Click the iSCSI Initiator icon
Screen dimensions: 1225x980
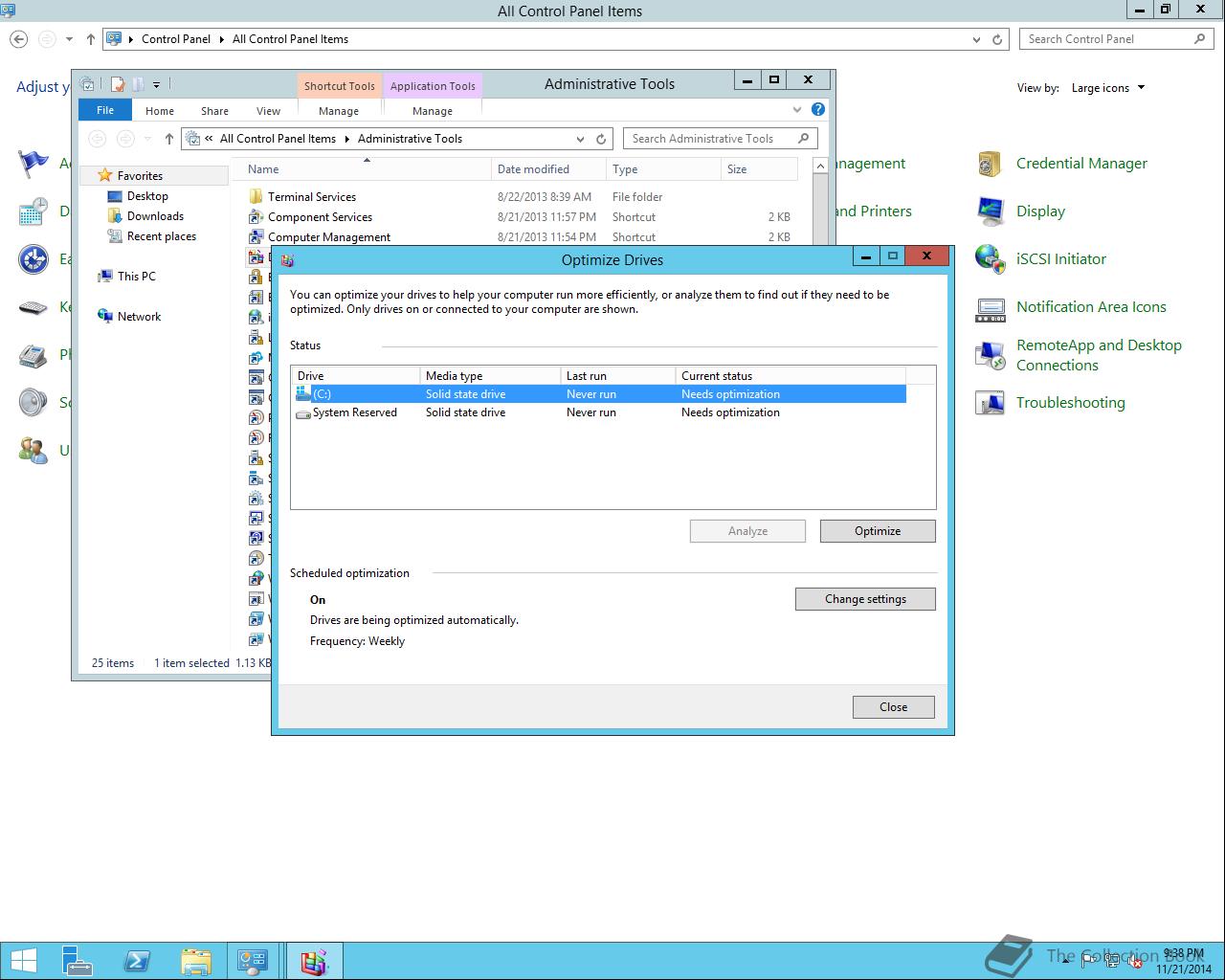tap(989, 259)
